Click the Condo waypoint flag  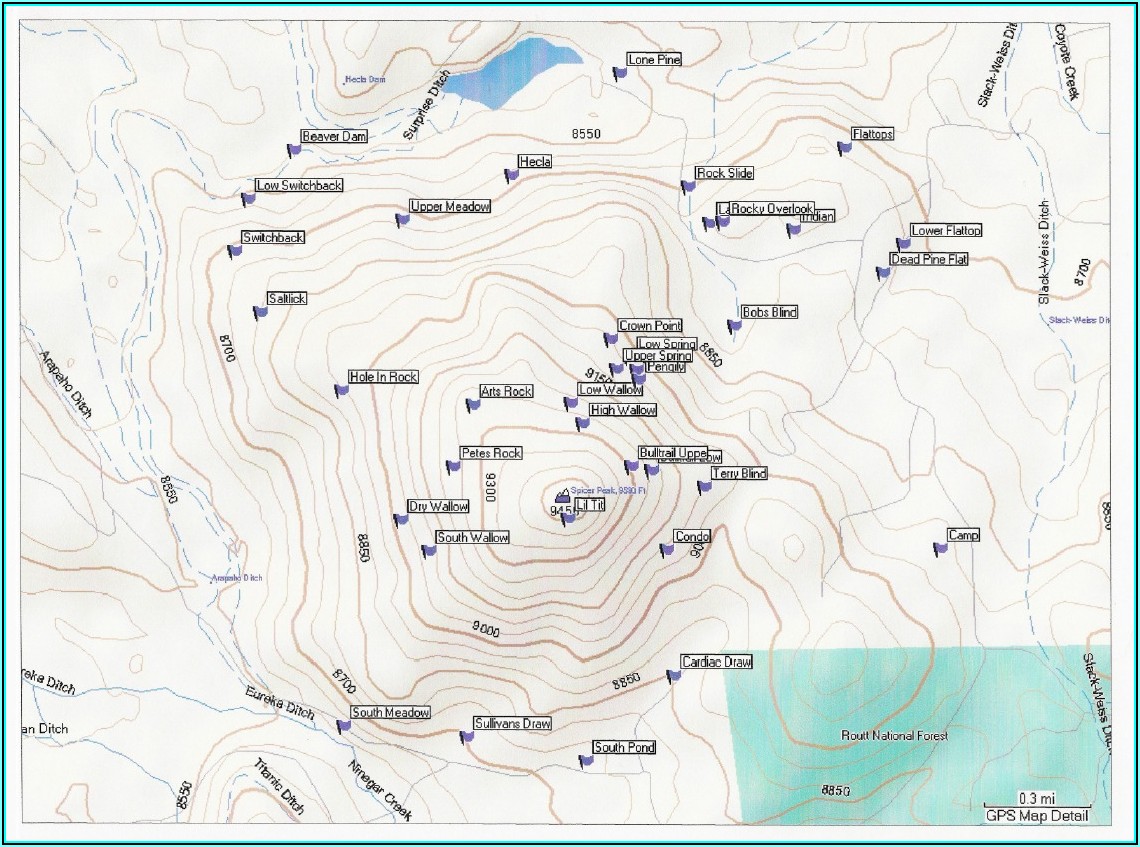click(x=667, y=550)
